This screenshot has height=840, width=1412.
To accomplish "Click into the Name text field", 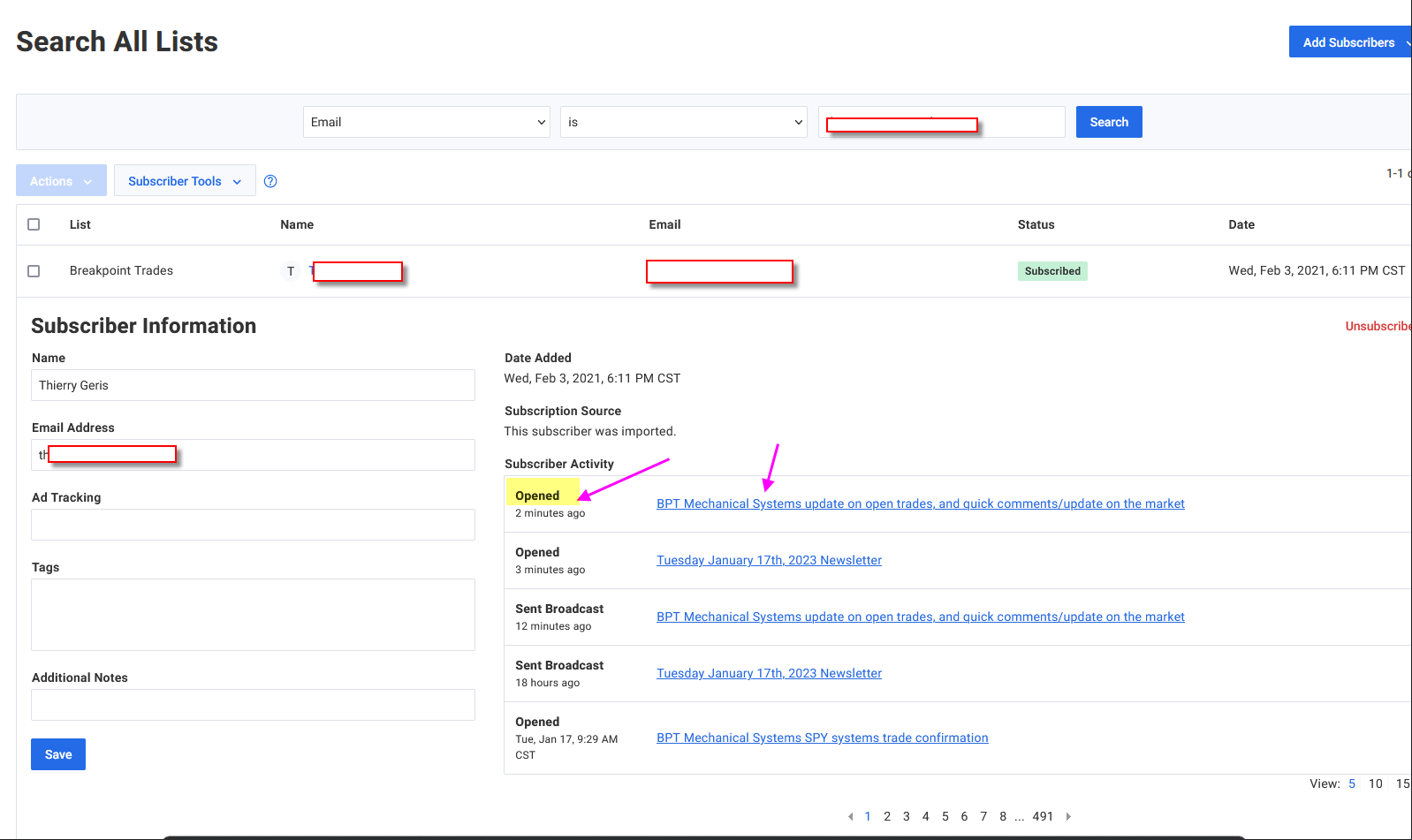I will [253, 385].
